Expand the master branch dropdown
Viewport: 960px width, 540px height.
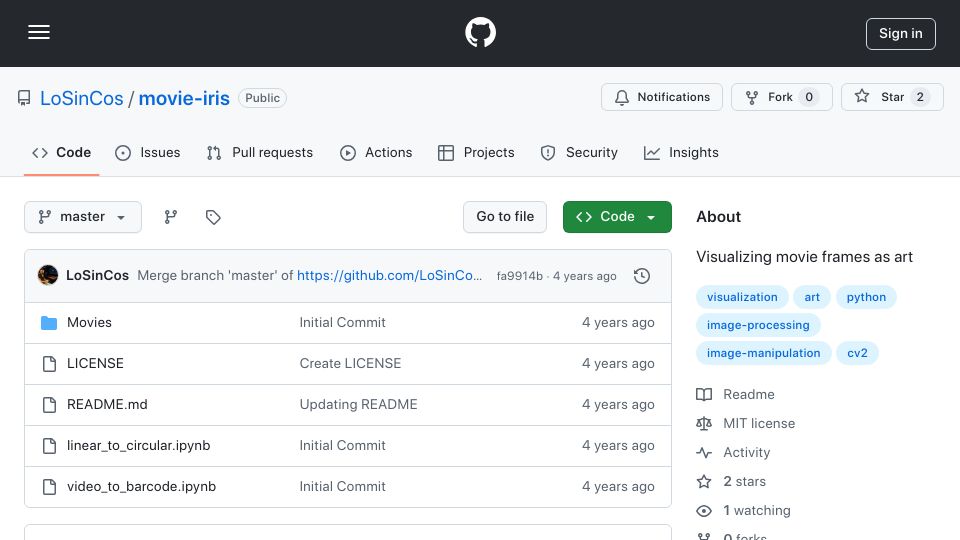point(83,217)
